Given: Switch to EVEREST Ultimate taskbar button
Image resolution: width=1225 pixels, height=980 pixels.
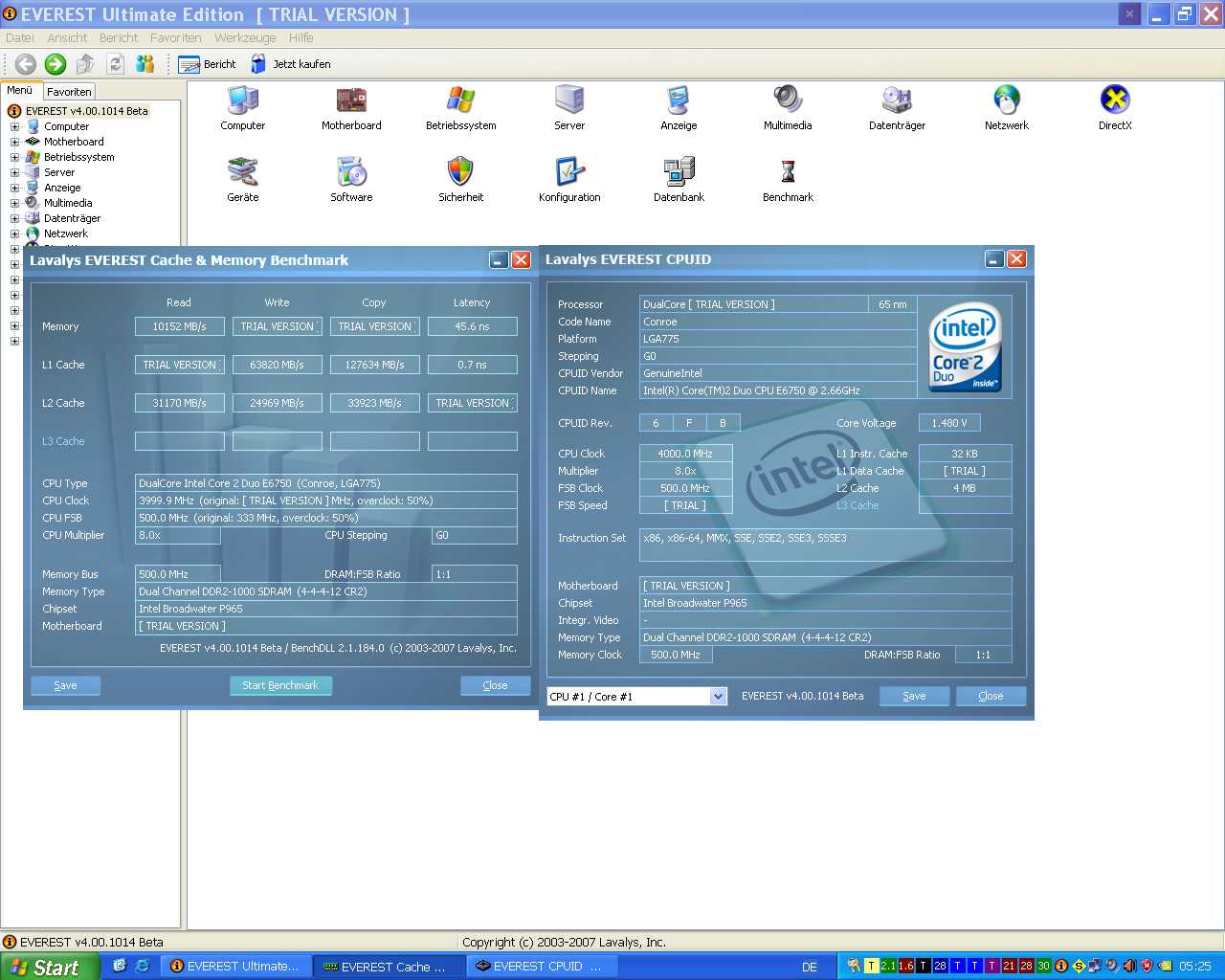Looking at the screenshot, I should click(235, 967).
